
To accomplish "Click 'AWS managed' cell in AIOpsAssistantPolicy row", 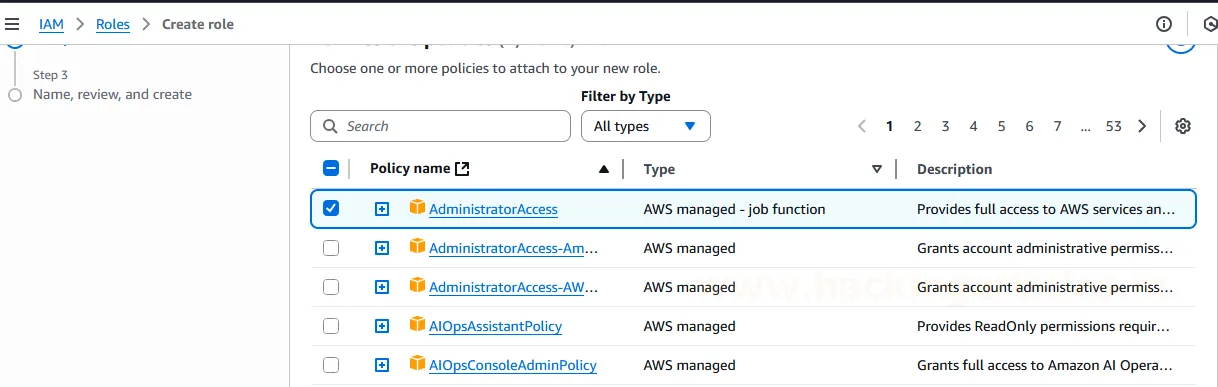I will (x=689, y=326).
